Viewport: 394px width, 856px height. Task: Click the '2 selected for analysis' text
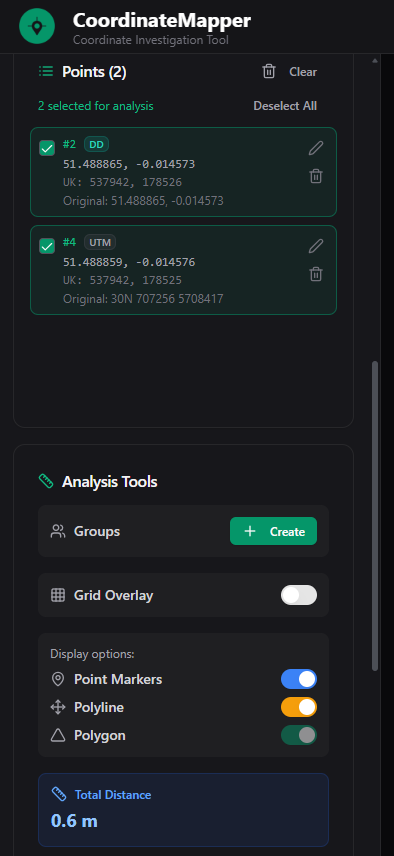coord(95,106)
